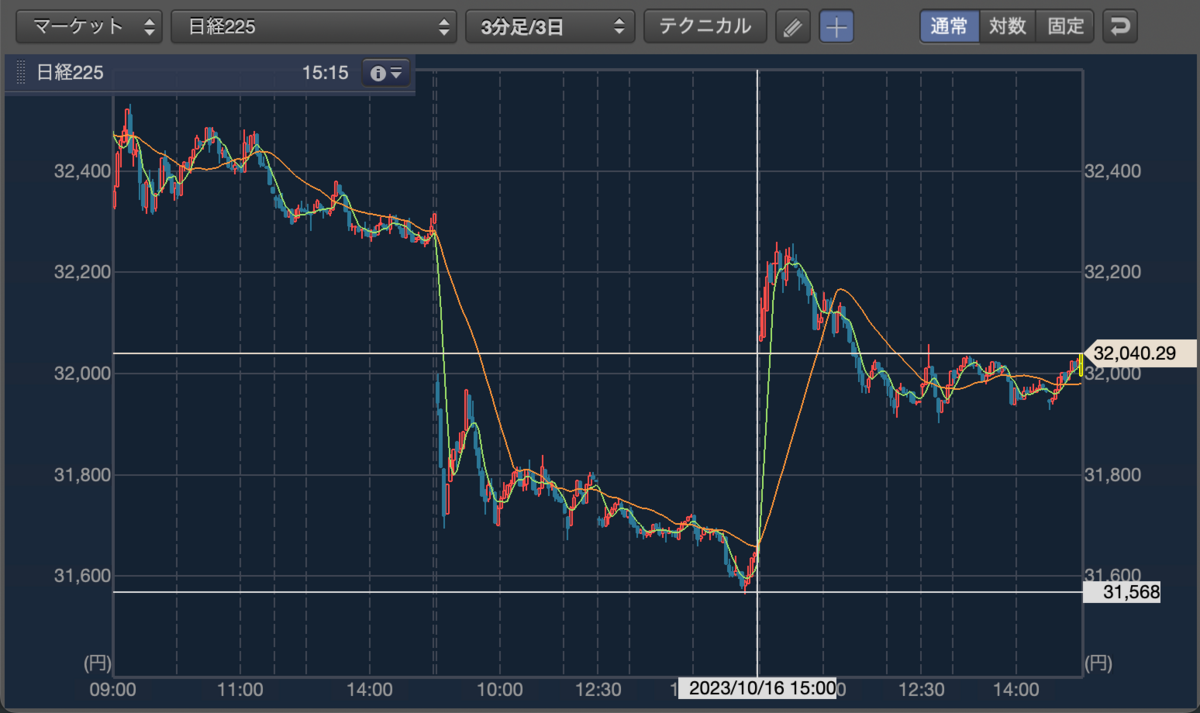Click the 11:00 time axis label
Image resolution: width=1200 pixels, height=713 pixels.
(x=240, y=689)
